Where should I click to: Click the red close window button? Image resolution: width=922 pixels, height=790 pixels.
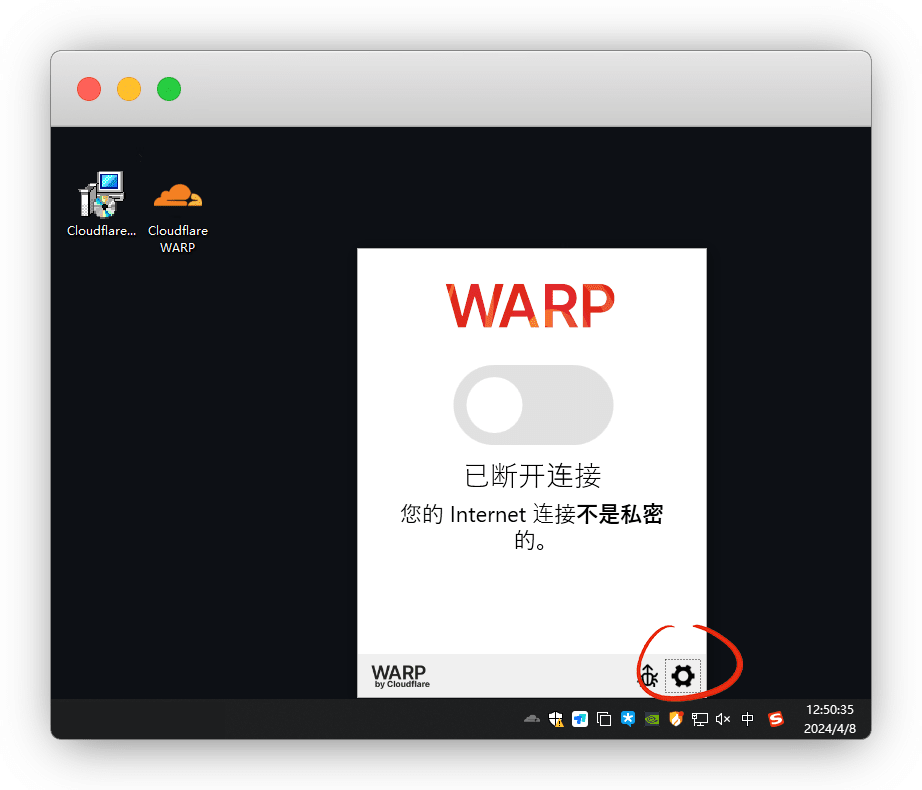pyautogui.click(x=89, y=89)
